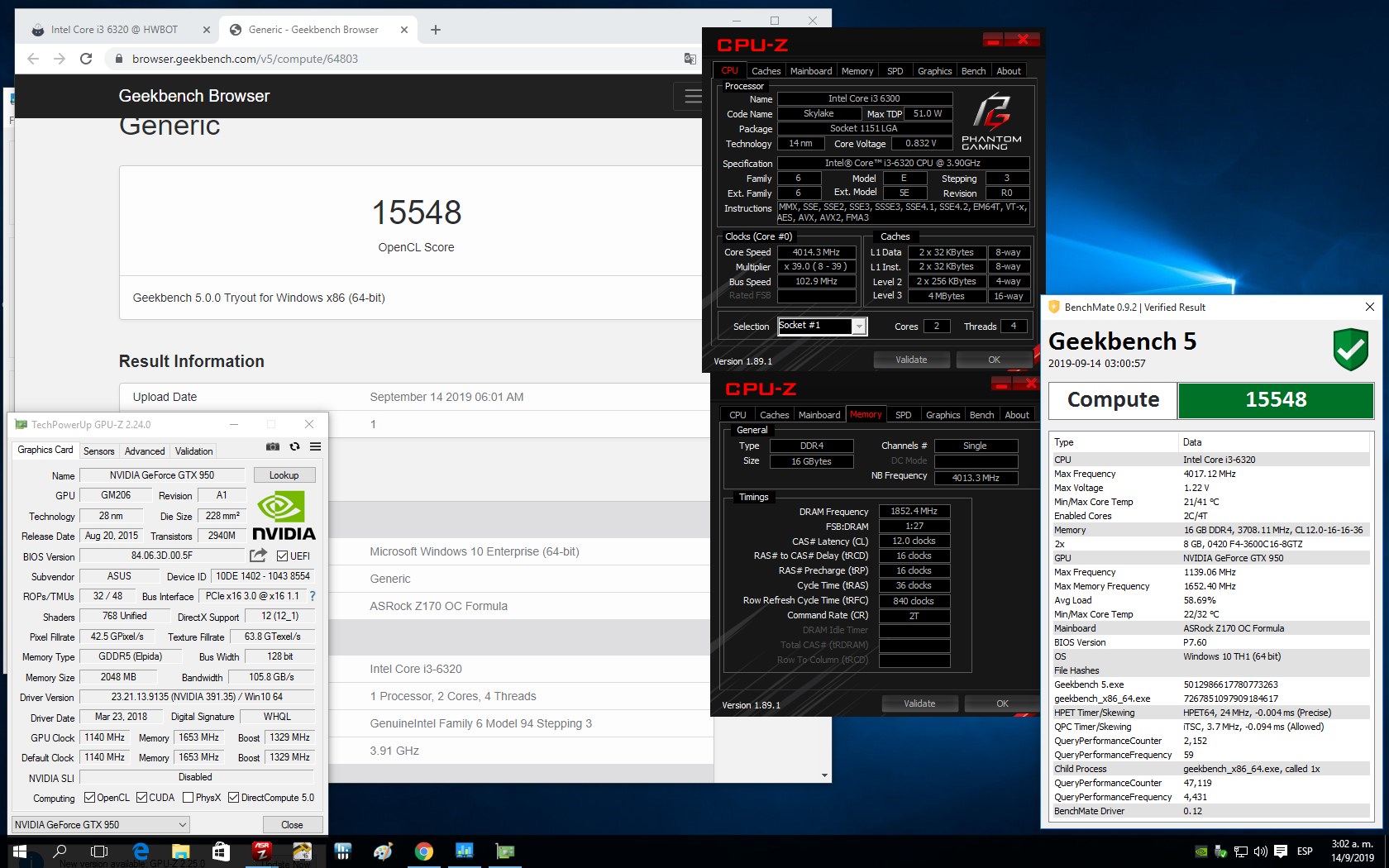The width and height of the screenshot is (1389, 868).
Task: Launch Microsoft Edge from taskbar
Action: click(141, 851)
